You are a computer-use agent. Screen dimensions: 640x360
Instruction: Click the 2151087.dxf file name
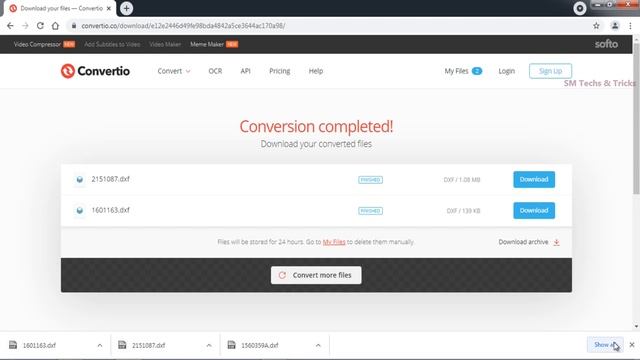110,179
